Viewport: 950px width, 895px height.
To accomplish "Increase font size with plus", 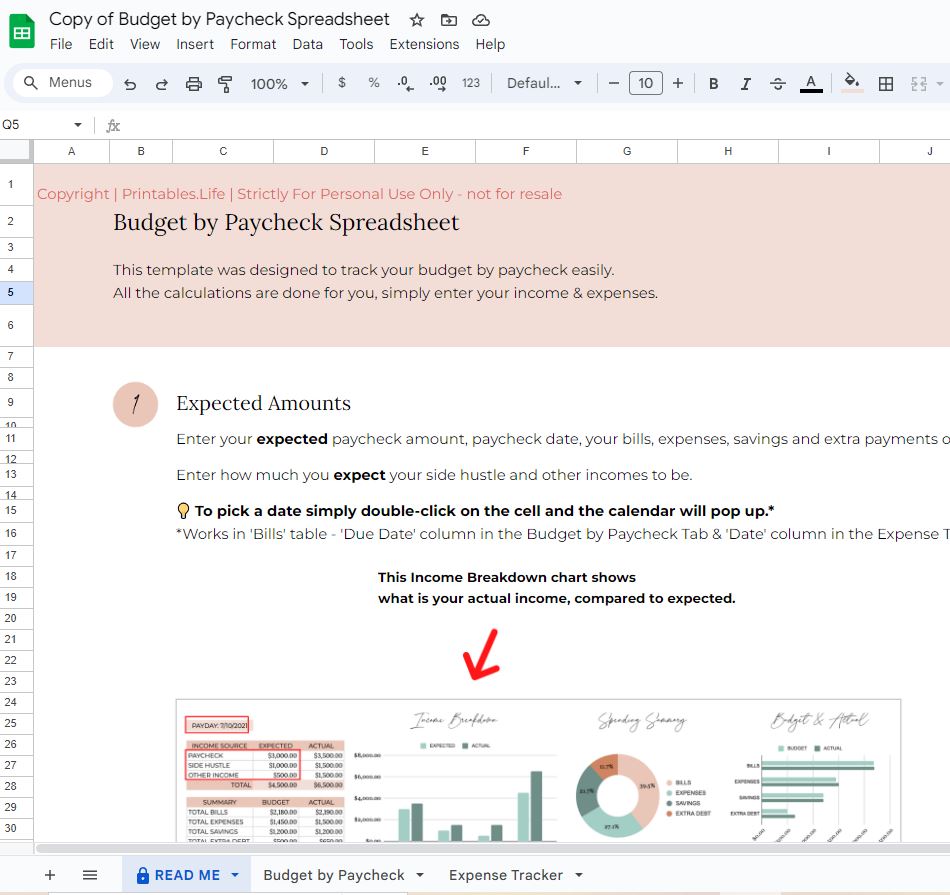I will pyautogui.click(x=678, y=83).
